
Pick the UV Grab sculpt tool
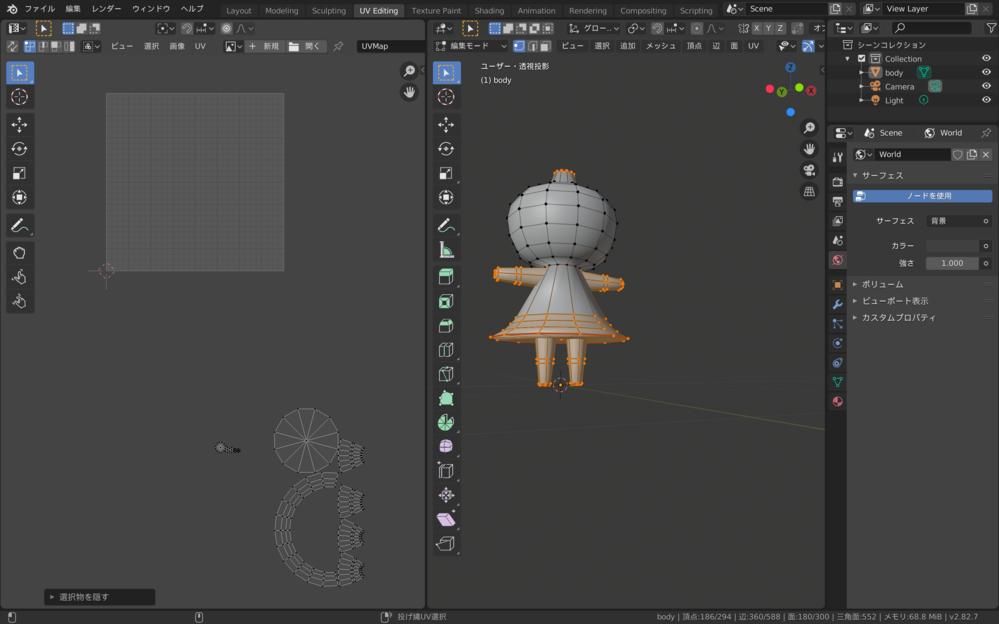click(19, 252)
